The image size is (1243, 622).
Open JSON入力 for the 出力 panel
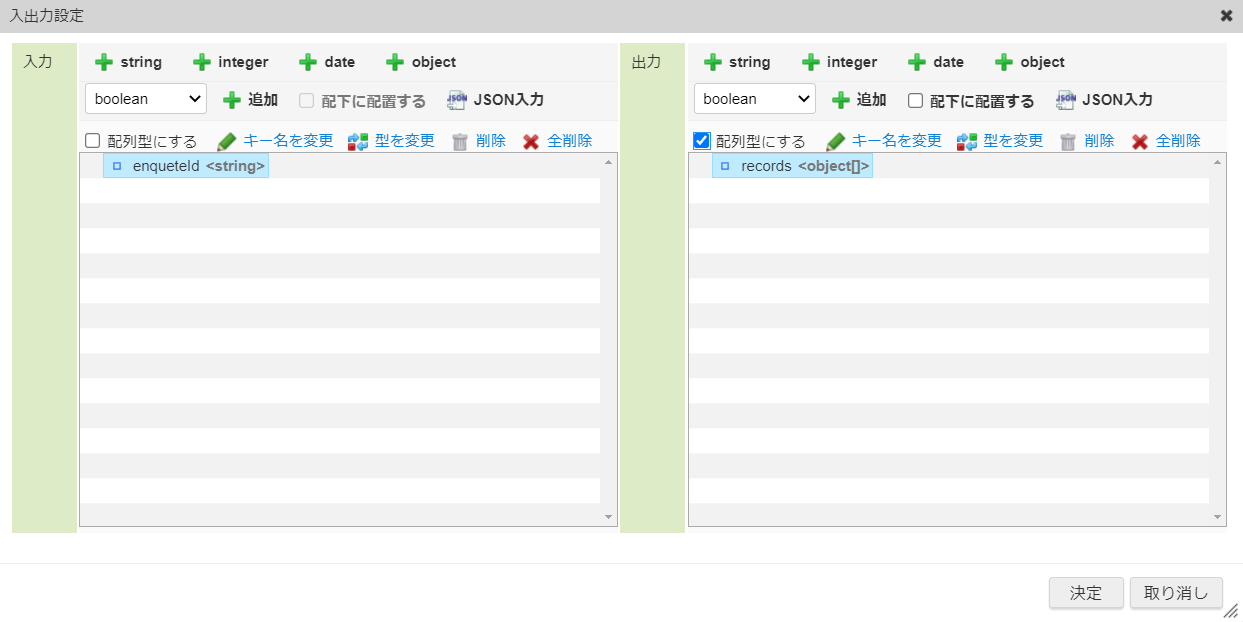click(x=1104, y=100)
